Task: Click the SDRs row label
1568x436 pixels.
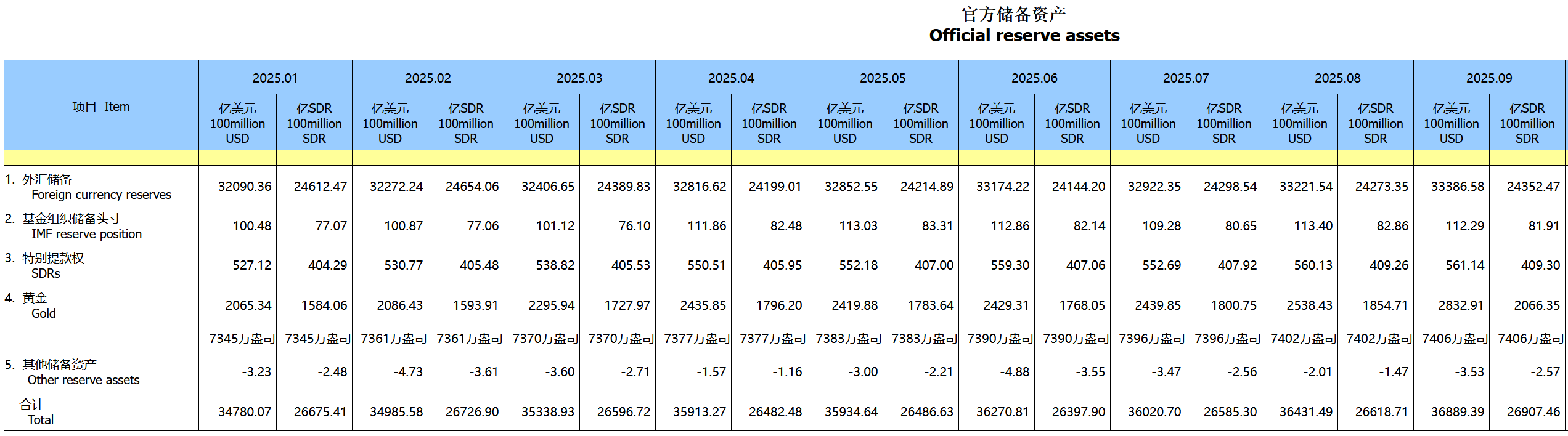Action: click(x=46, y=273)
